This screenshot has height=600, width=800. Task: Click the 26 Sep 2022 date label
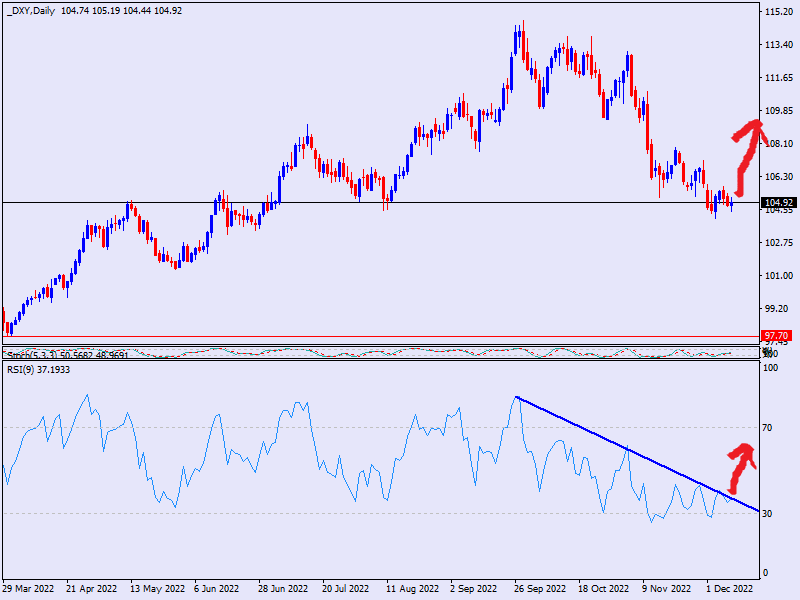(x=540, y=588)
